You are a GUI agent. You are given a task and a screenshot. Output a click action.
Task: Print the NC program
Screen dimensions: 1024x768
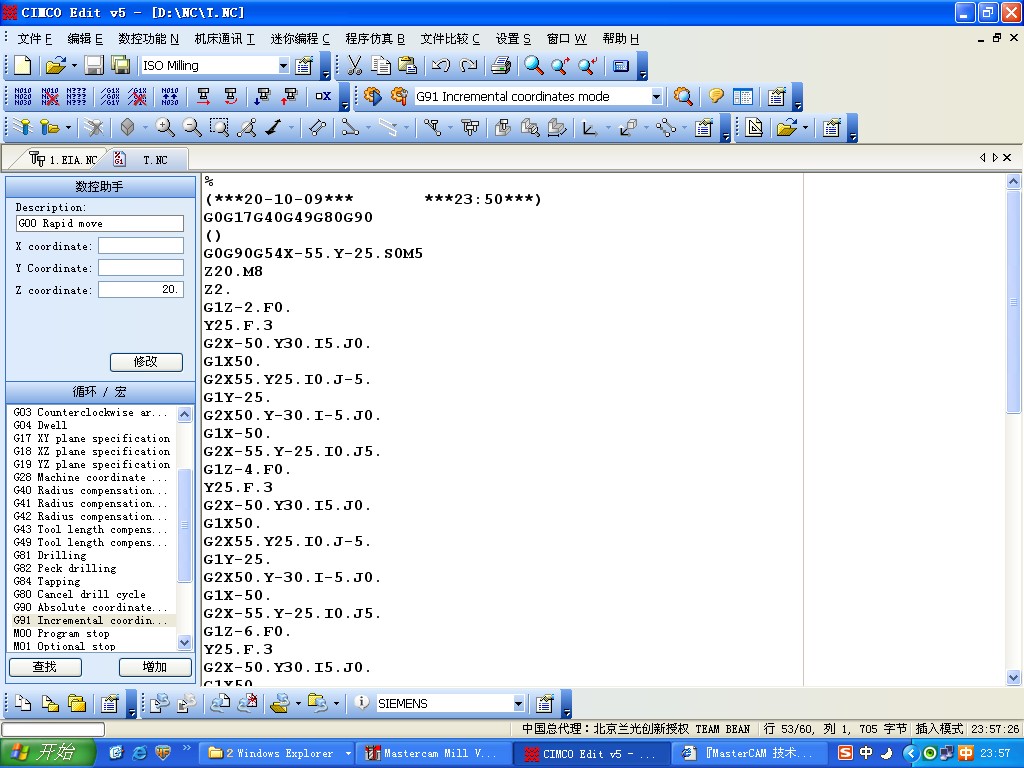click(501, 65)
